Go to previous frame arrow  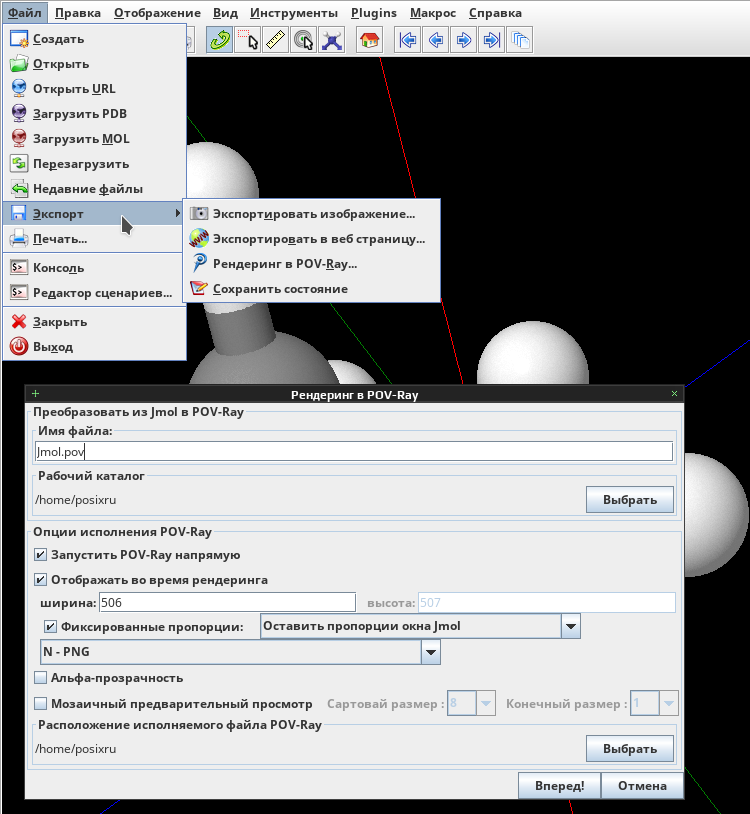click(x=435, y=40)
